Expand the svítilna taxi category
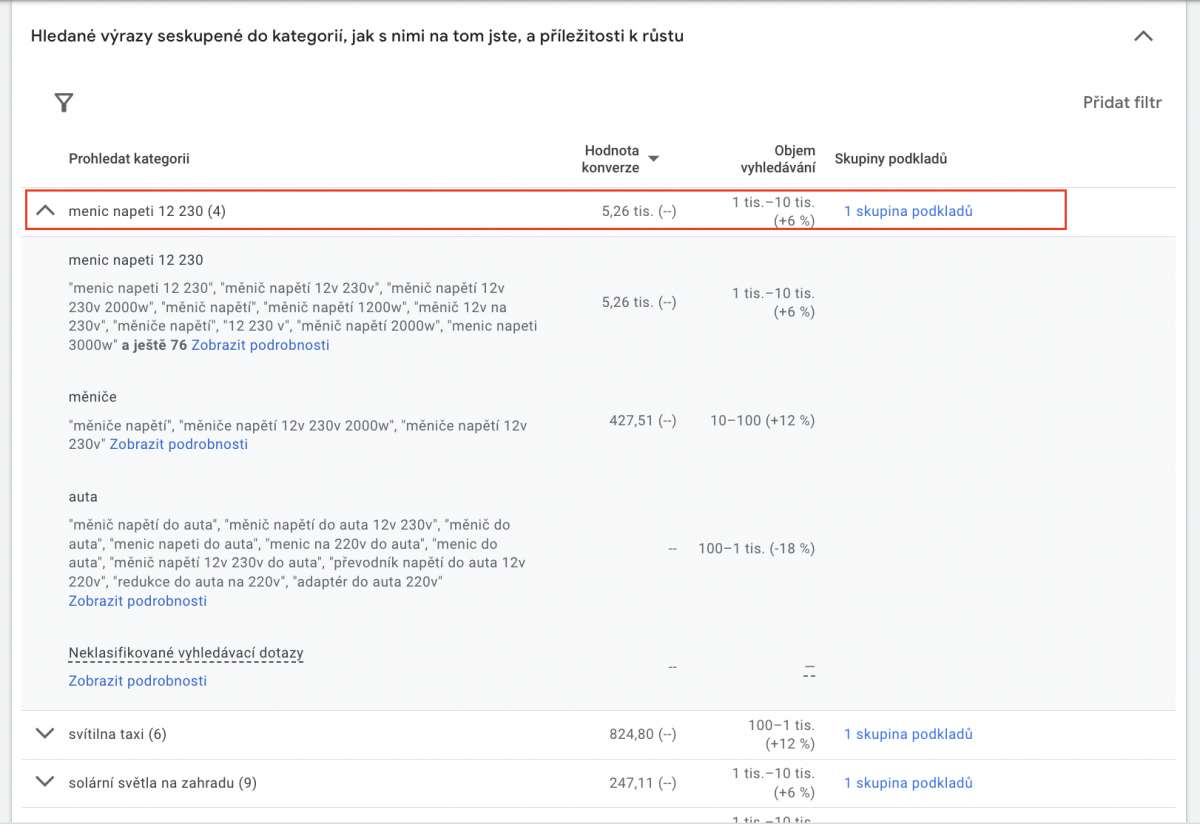Screen dimensions: 1200x824 (44, 734)
